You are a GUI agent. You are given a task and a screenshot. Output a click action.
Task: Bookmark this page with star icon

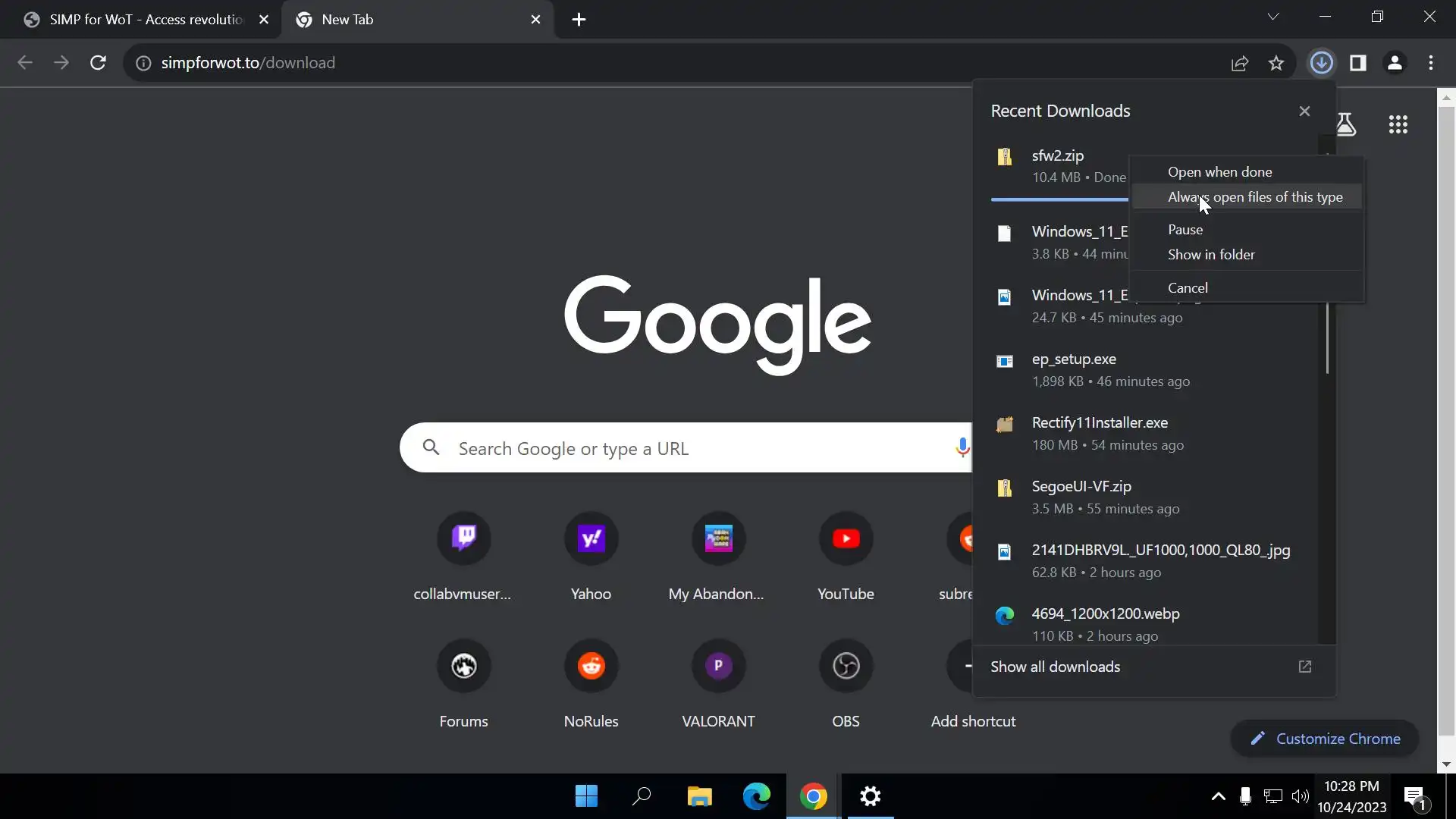click(x=1276, y=63)
